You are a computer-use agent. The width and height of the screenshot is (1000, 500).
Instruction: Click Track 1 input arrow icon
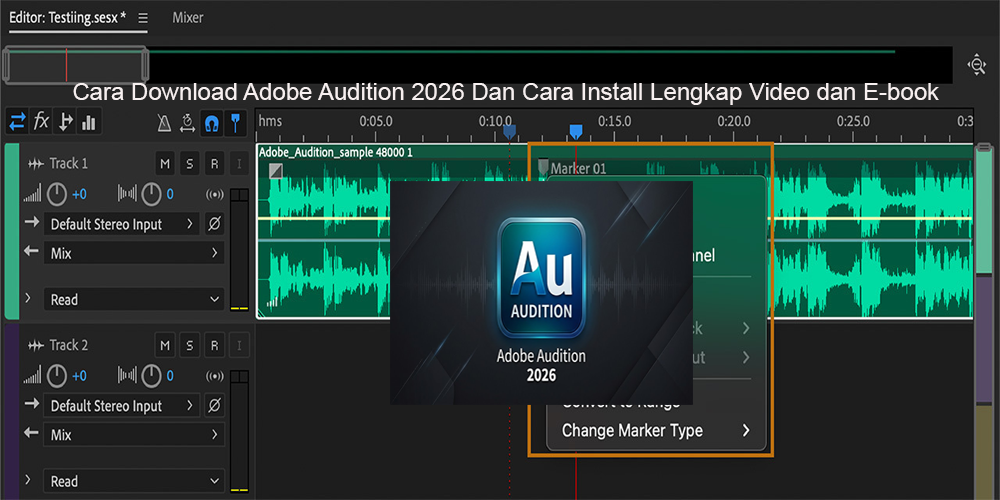[31, 223]
